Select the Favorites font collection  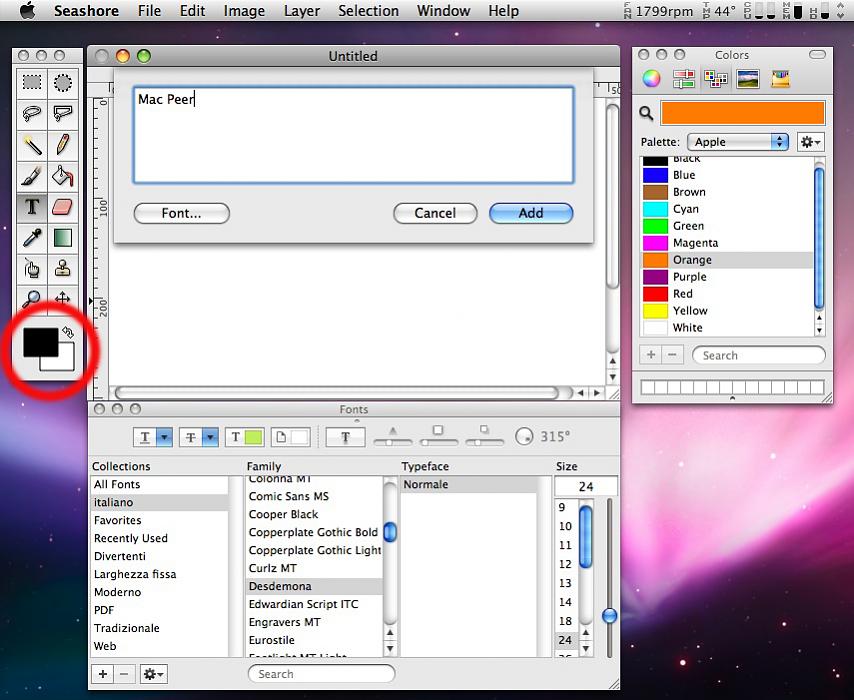(160, 520)
